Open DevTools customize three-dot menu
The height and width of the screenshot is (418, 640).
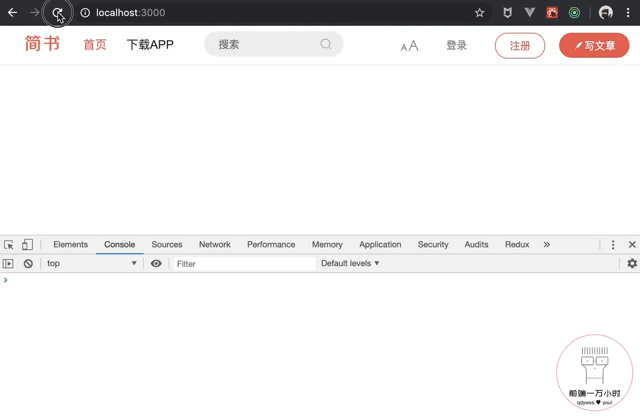point(613,245)
